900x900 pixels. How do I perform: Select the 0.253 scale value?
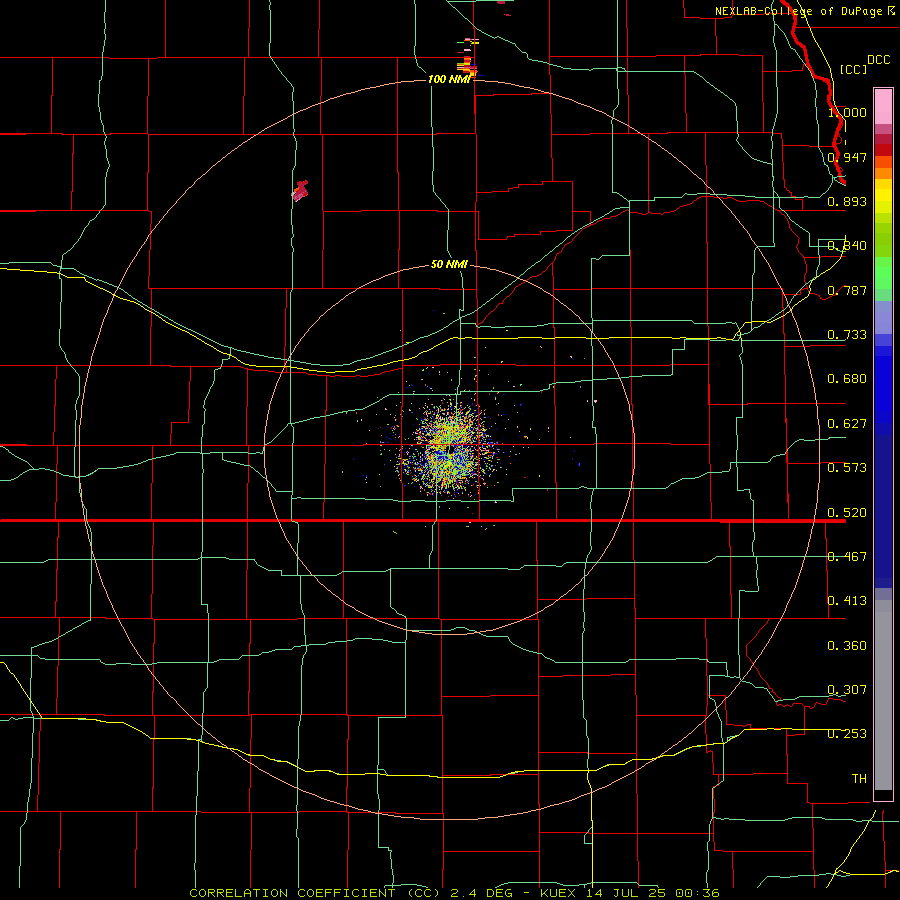point(847,734)
